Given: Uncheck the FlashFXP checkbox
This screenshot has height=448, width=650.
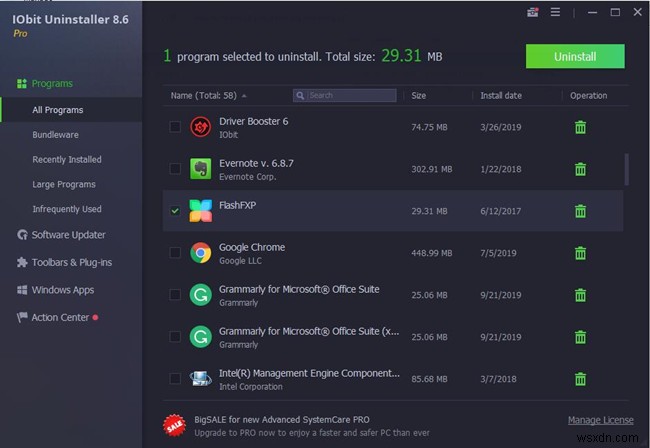Looking at the screenshot, I should tap(175, 211).
